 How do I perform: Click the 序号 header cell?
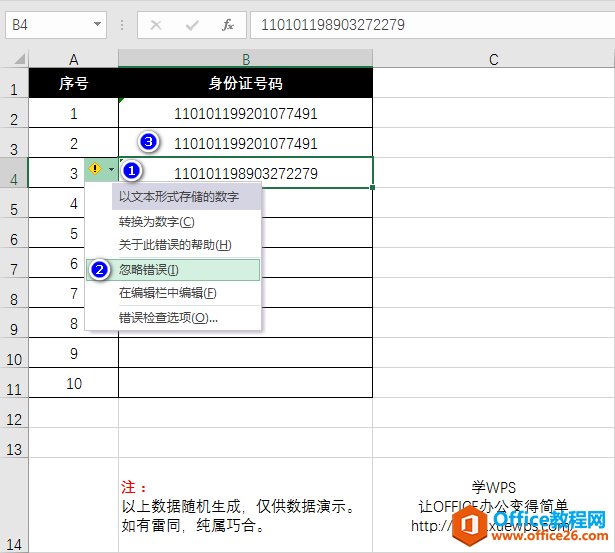73,83
